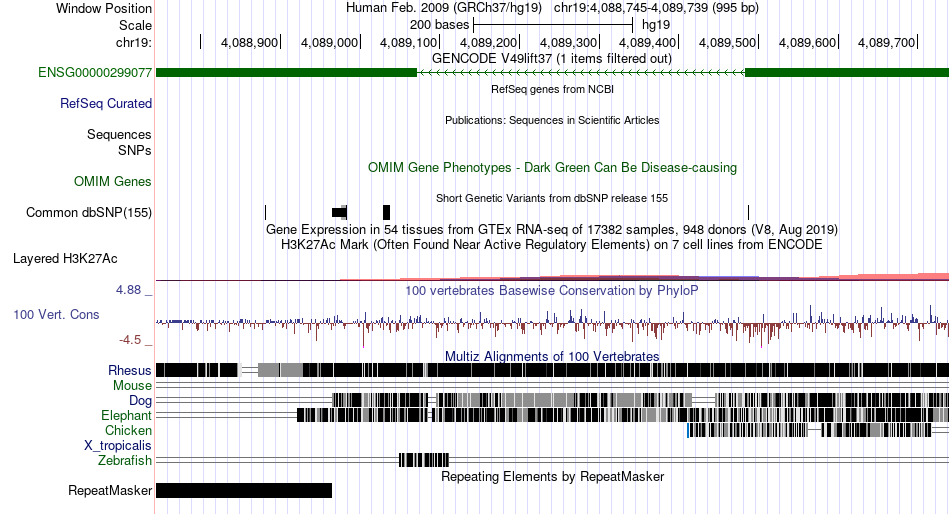Click the -4.5 PhyloP lower limit value
This screenshot has height=514, width=950.
(x=130, y=340)
